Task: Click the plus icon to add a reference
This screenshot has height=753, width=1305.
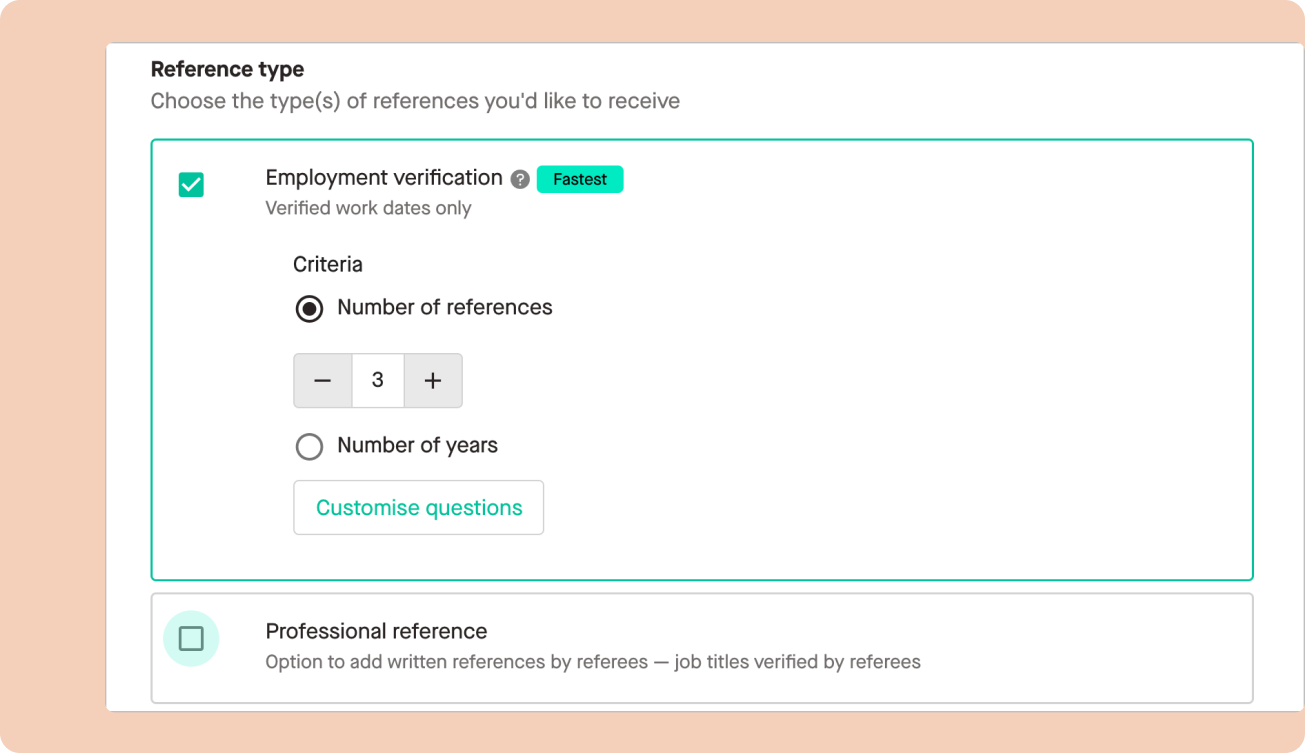Action: coord(433,381)
